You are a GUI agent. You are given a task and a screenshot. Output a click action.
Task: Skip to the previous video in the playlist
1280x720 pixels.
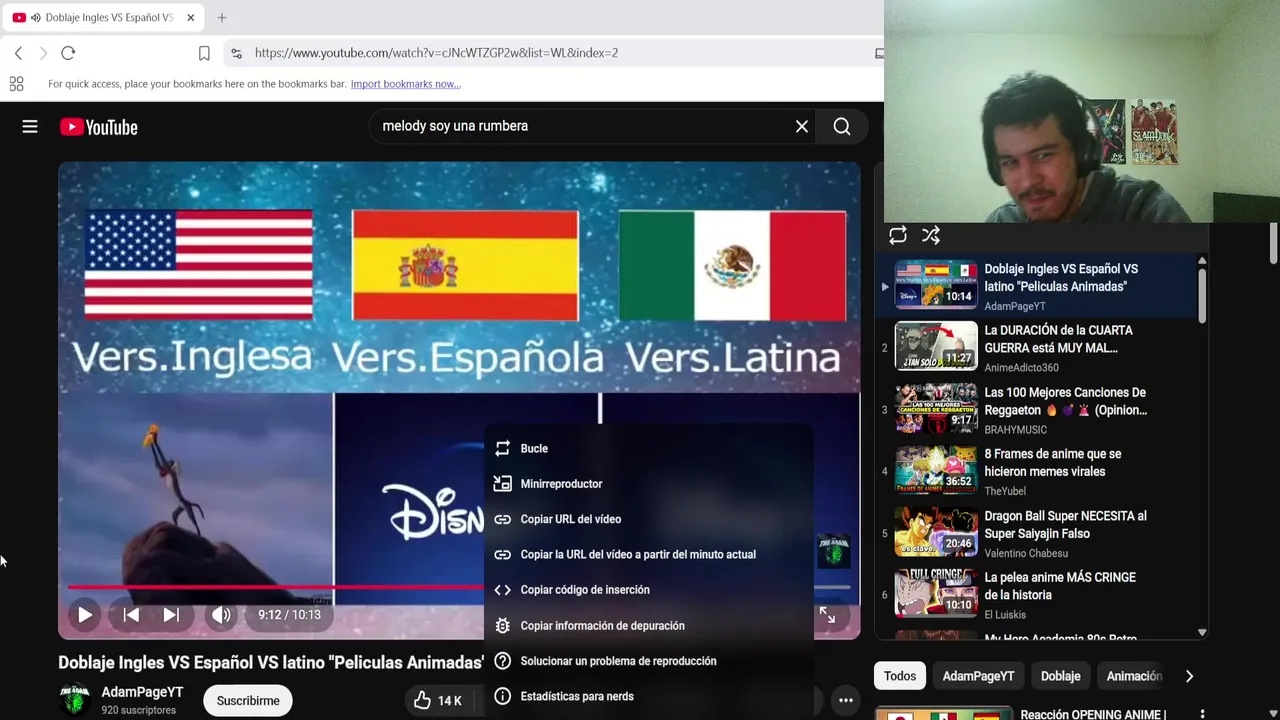[x=131, y=615]
